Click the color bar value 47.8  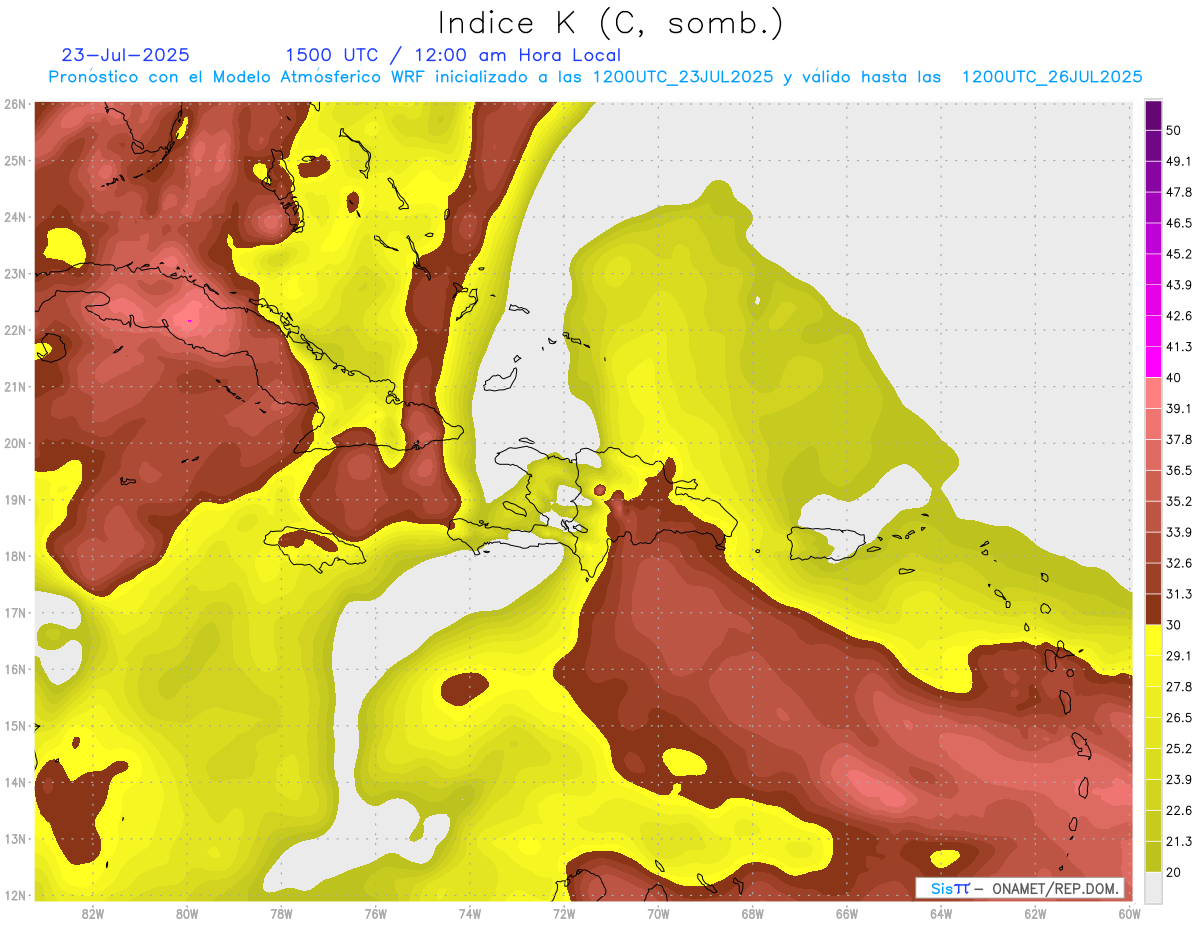click(x=1179, y=192)
